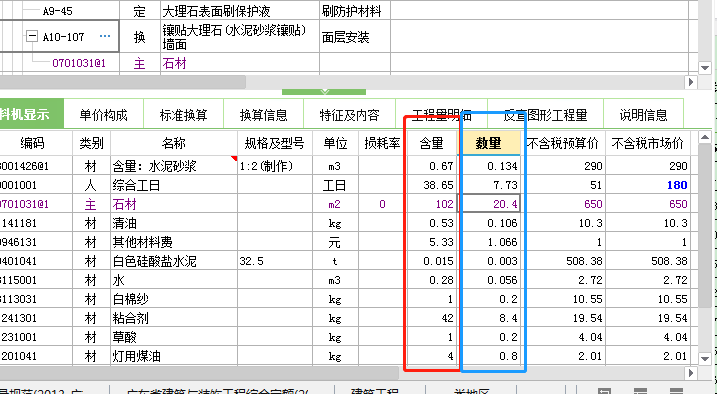The image size is (717, 394).
Task: Select spec cell 1:2(制作)
Action: pos(274,166)
